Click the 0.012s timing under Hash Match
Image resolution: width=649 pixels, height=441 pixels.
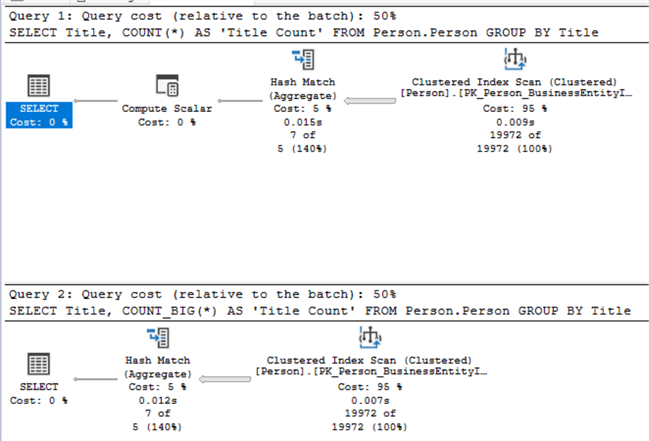158,400
